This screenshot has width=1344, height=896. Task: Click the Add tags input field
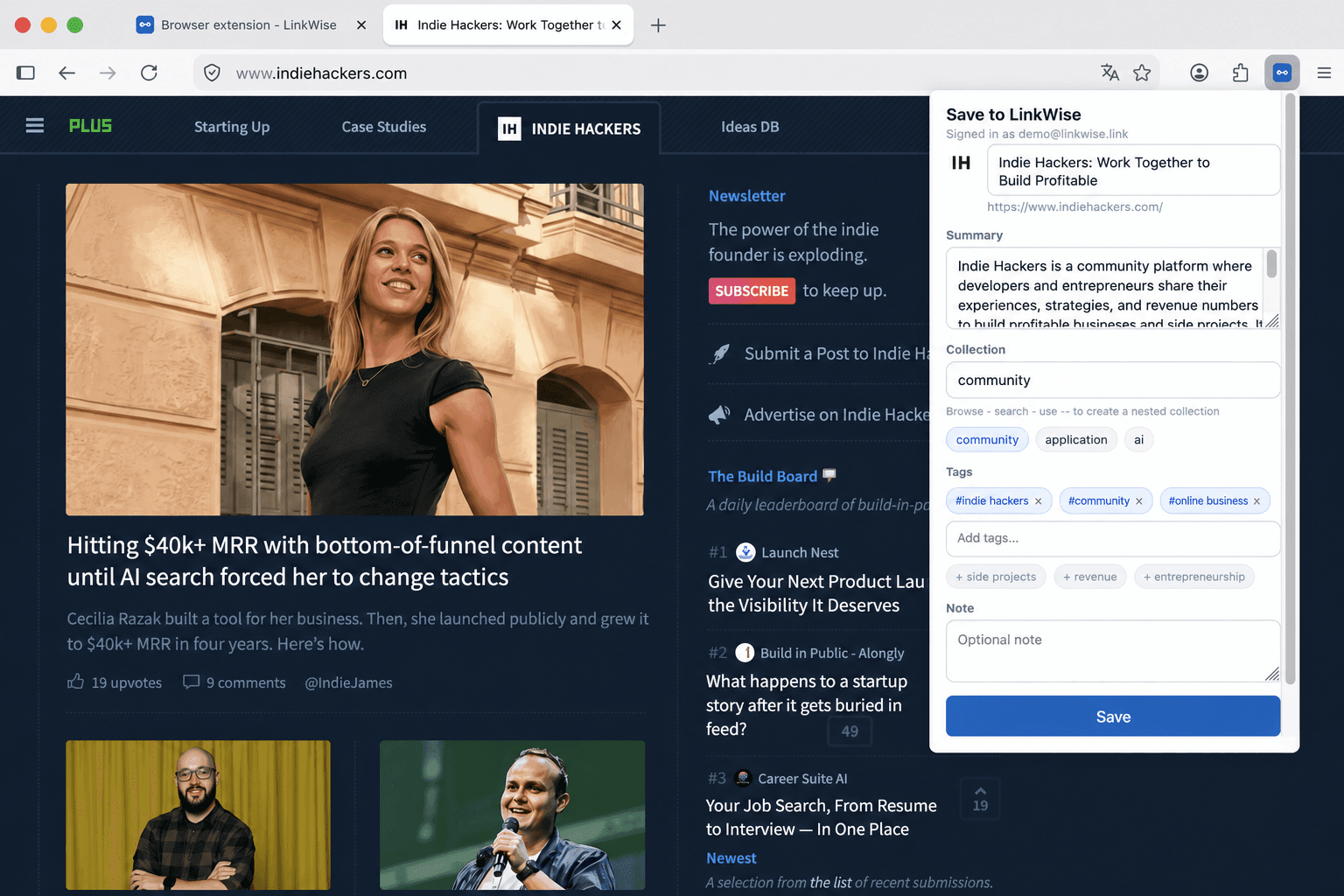[1113, 538]
